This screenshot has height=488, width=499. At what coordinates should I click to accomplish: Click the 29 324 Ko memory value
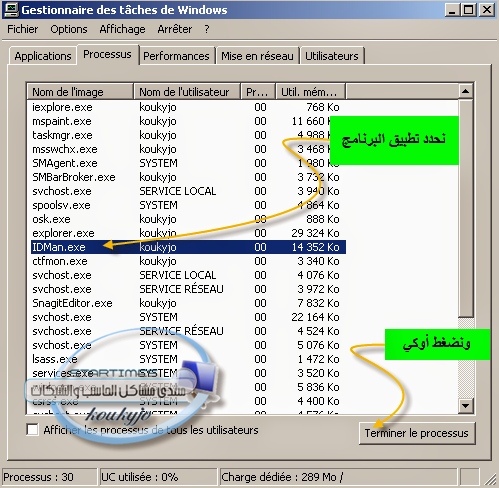pyautogui.click(x=315, y=233)
